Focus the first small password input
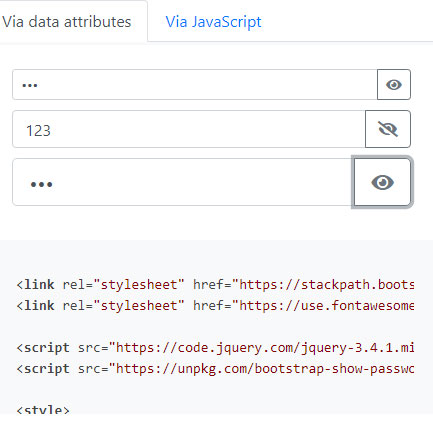The width and height of the screenshot is (433, 433). click(x=195, y=85)
